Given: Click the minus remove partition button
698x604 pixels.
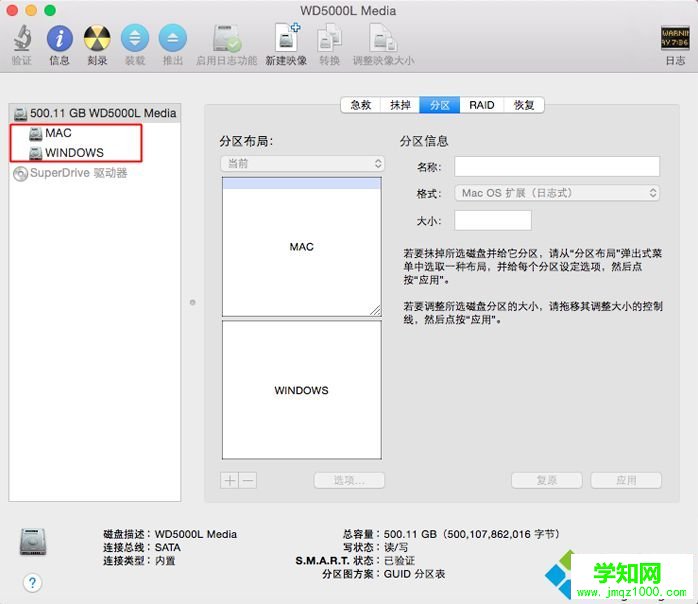Looking at the screenshot, I should click(x=248, y=480).
